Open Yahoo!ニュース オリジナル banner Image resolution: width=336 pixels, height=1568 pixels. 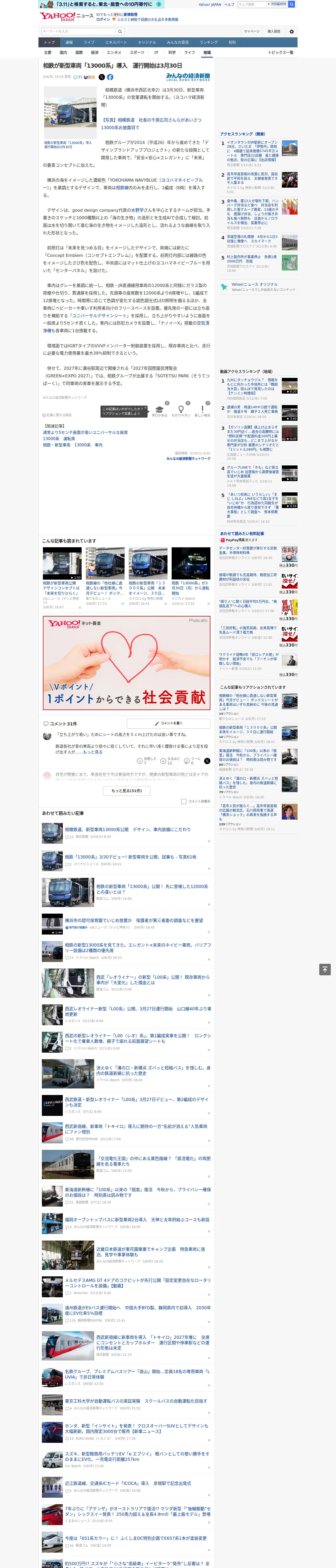click(x=258, y=287)
